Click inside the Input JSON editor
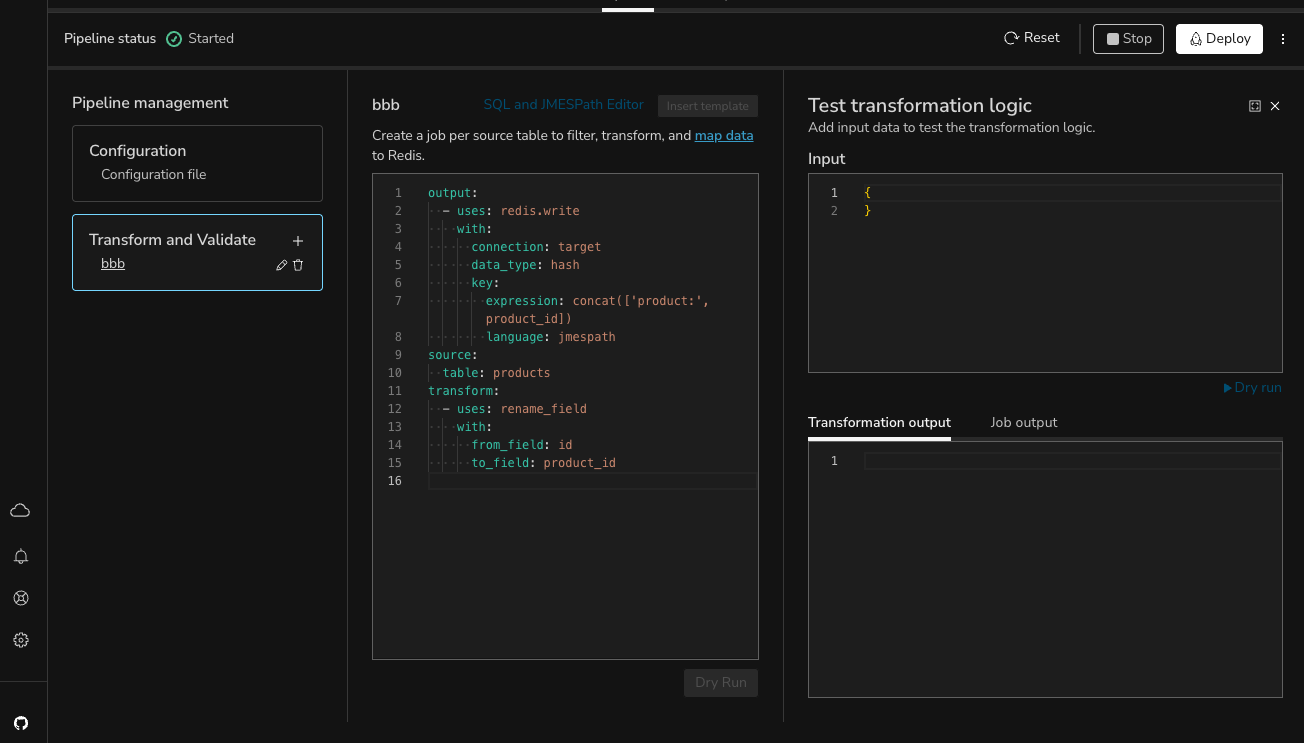1304x743 pixels. [1045, 280]
